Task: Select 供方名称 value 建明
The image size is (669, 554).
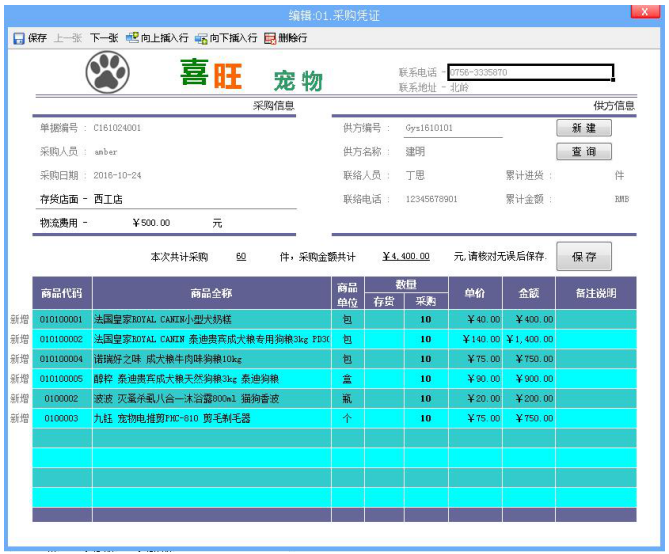Action: click(415, 152)
